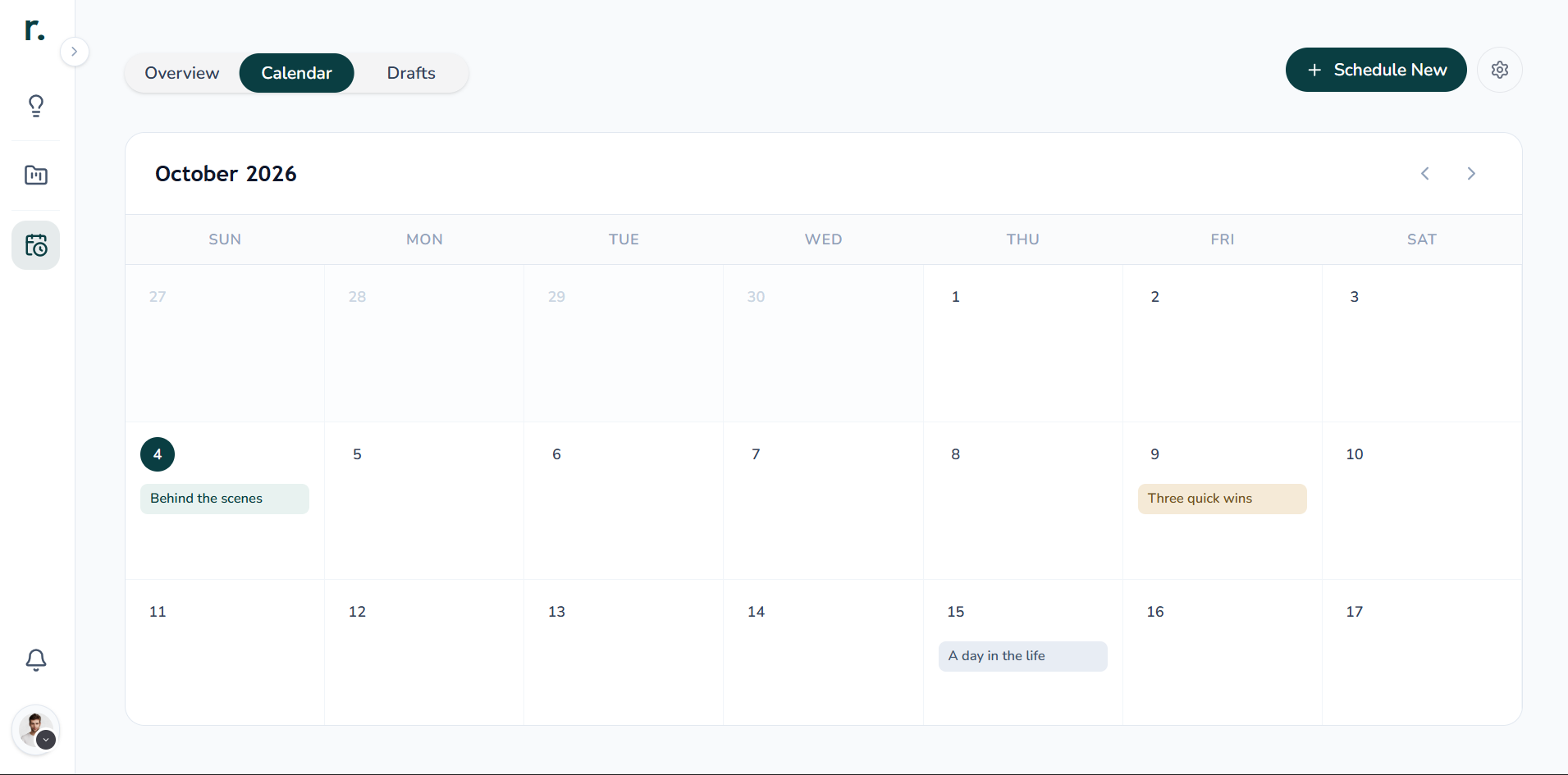Select the highlighted day 4
Viewport: 1568px width, 775px height.
(158, 454)
